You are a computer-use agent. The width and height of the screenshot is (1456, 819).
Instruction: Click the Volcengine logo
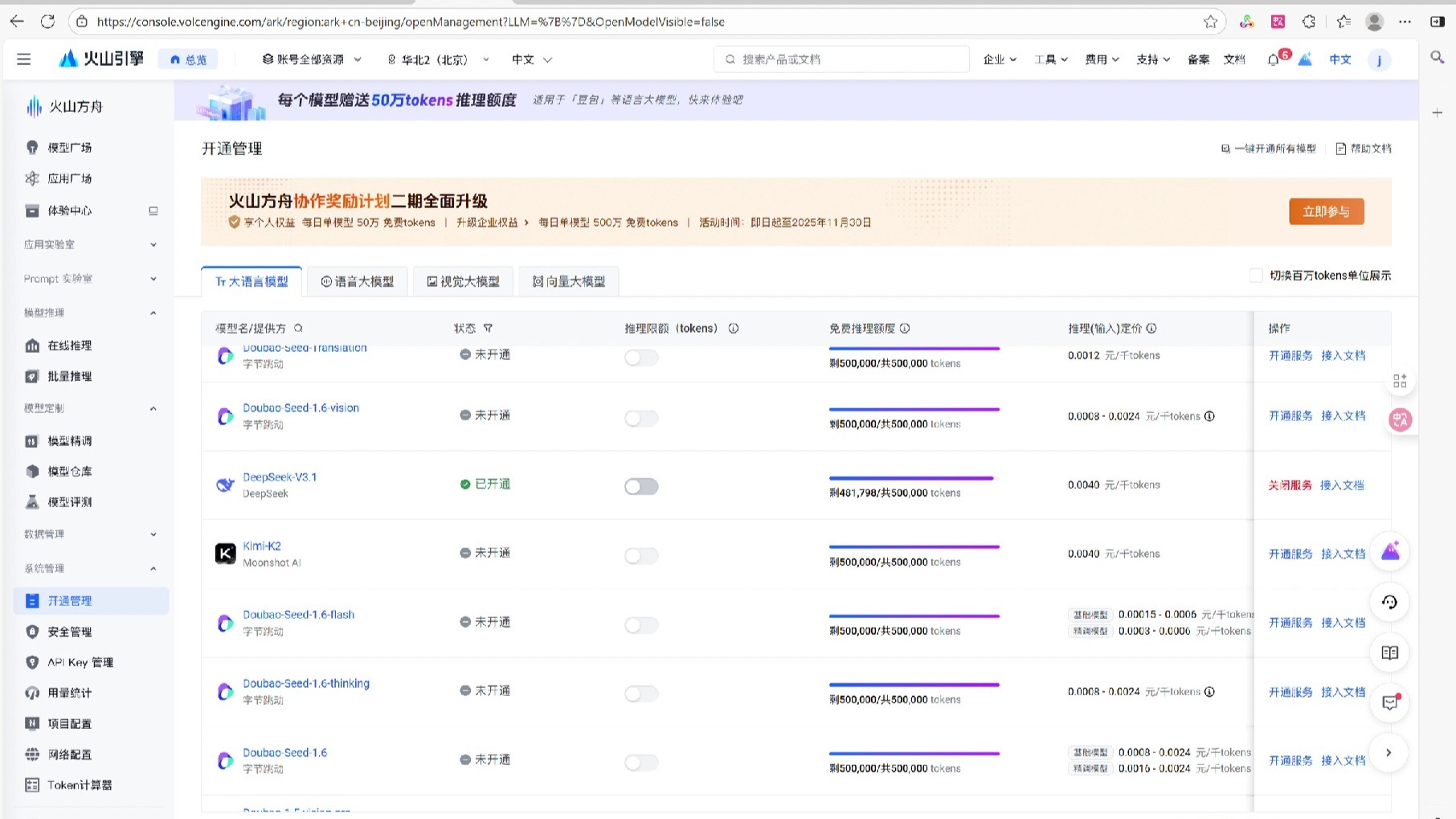point(101,59)
